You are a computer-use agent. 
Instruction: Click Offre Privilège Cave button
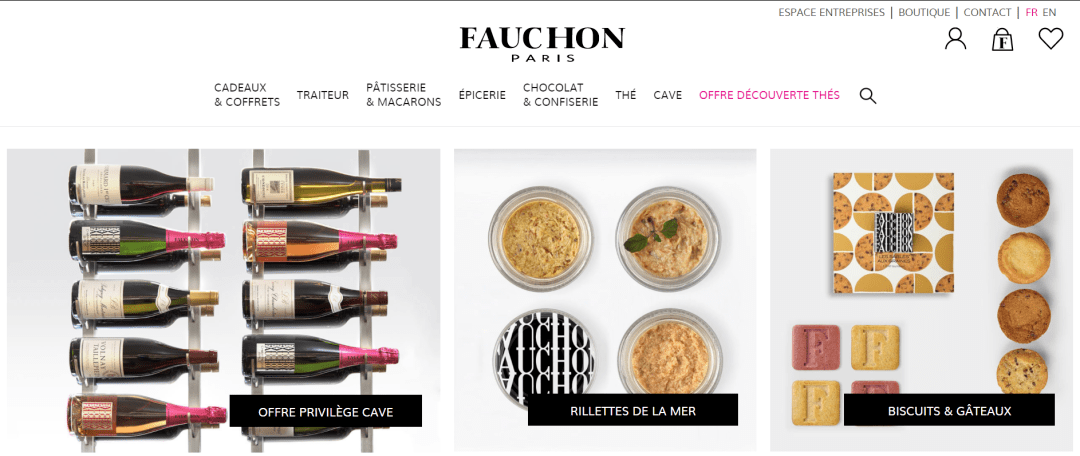(x=326, y=411)
